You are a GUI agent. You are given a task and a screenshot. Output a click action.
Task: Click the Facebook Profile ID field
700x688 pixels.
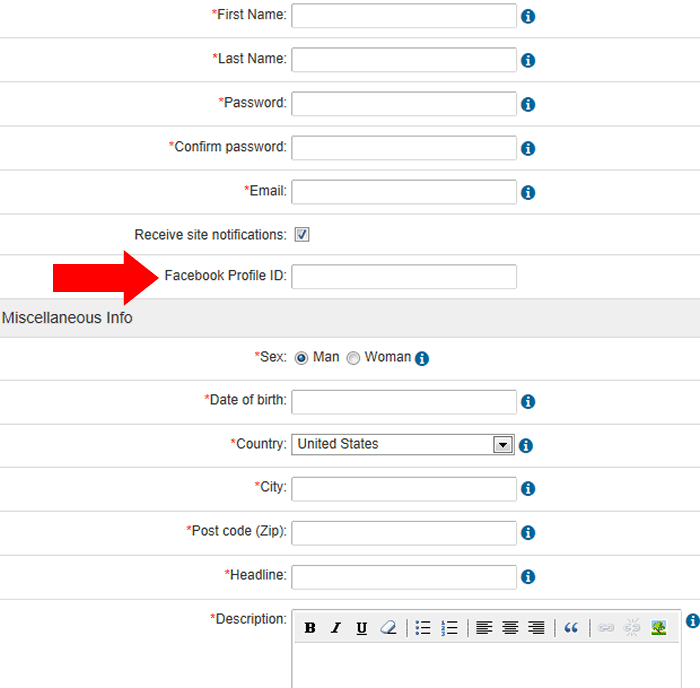404,277
